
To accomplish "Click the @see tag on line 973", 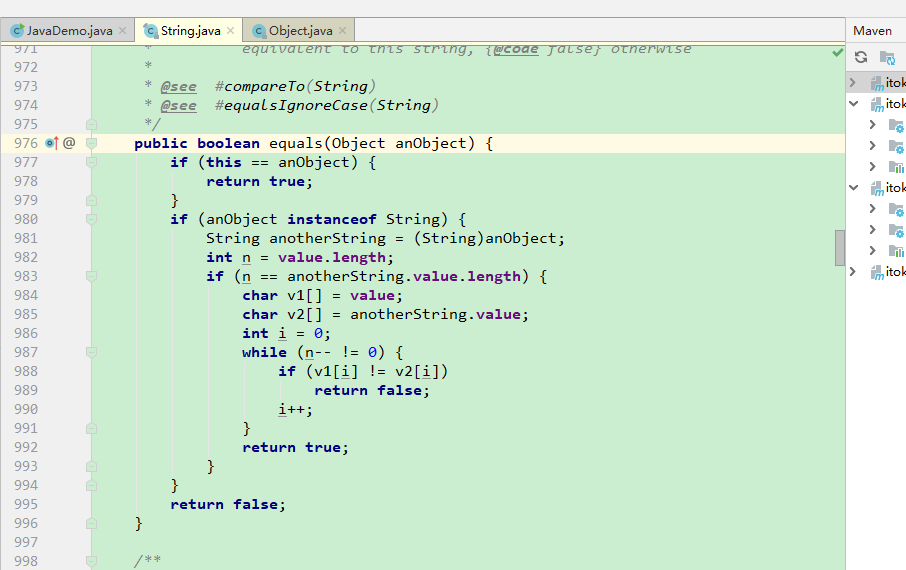I will (x=179, y=86).
